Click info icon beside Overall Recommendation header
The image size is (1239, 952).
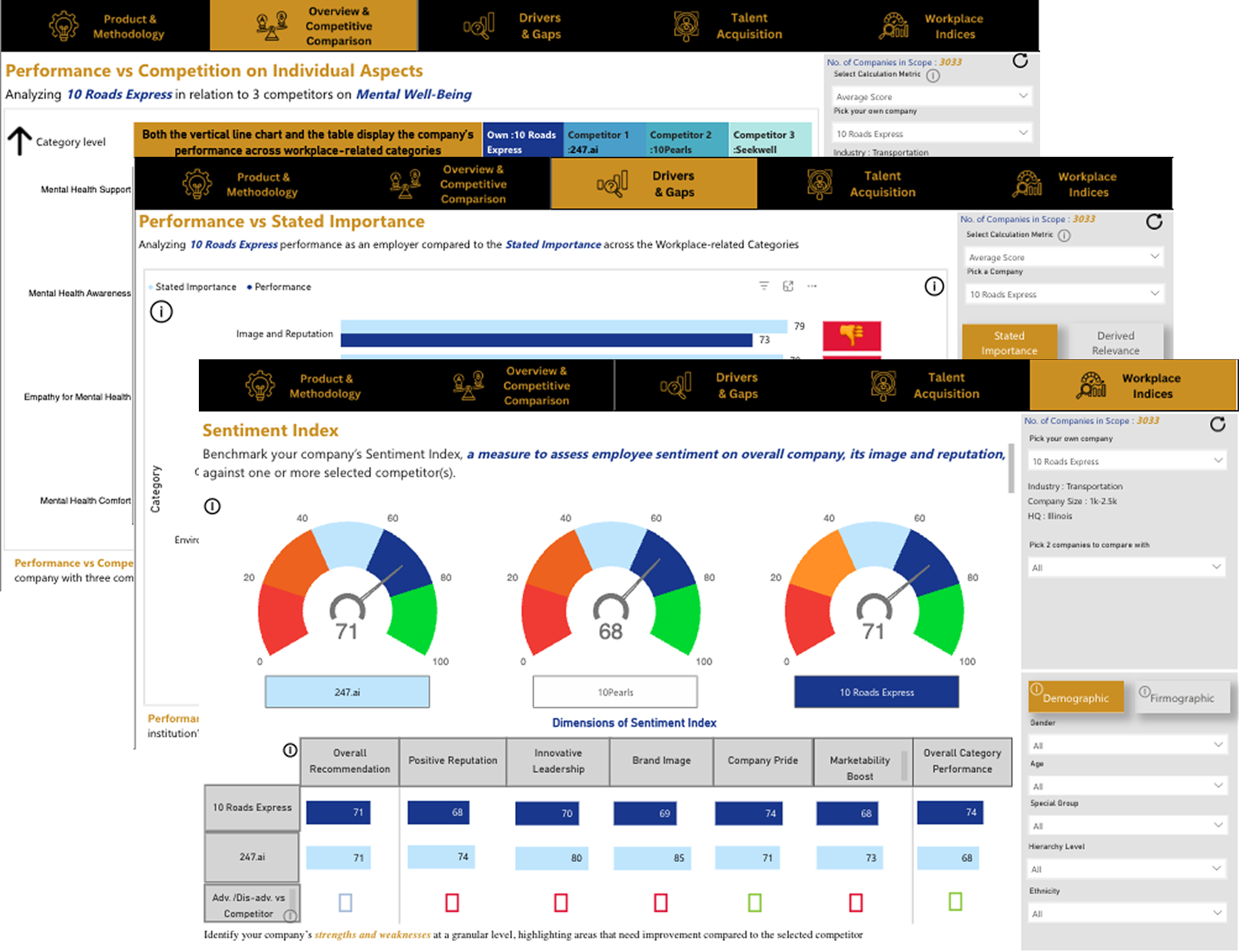[290, 750]
